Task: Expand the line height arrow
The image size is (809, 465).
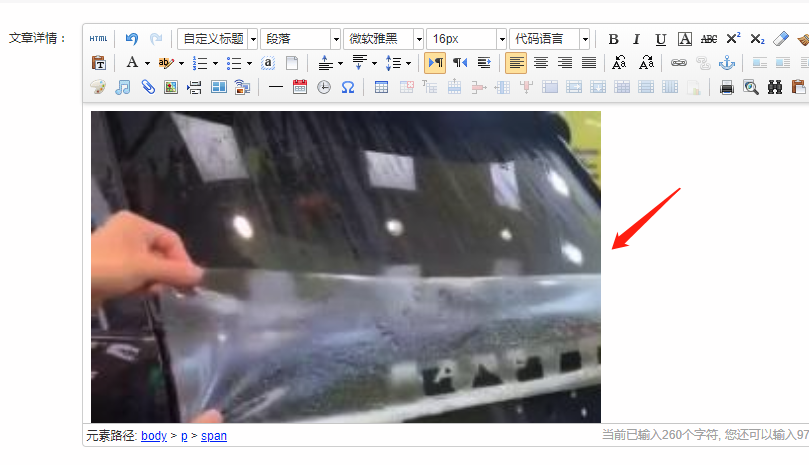Action: (x=408, y=63)
